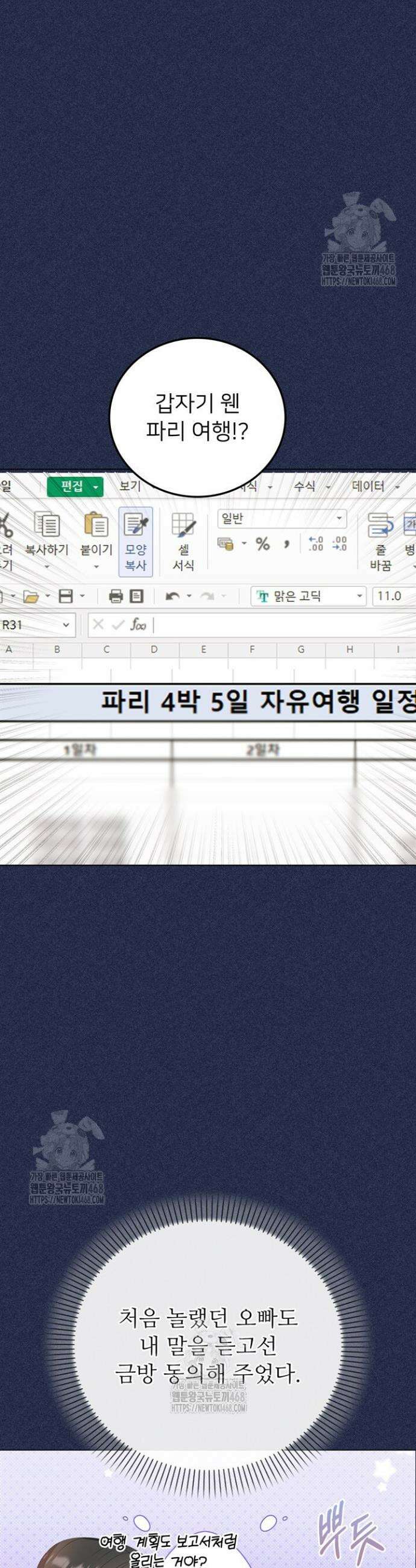The image size is (416, 1568).
Task: Click the print preview icon
Action: coord(137,596)
